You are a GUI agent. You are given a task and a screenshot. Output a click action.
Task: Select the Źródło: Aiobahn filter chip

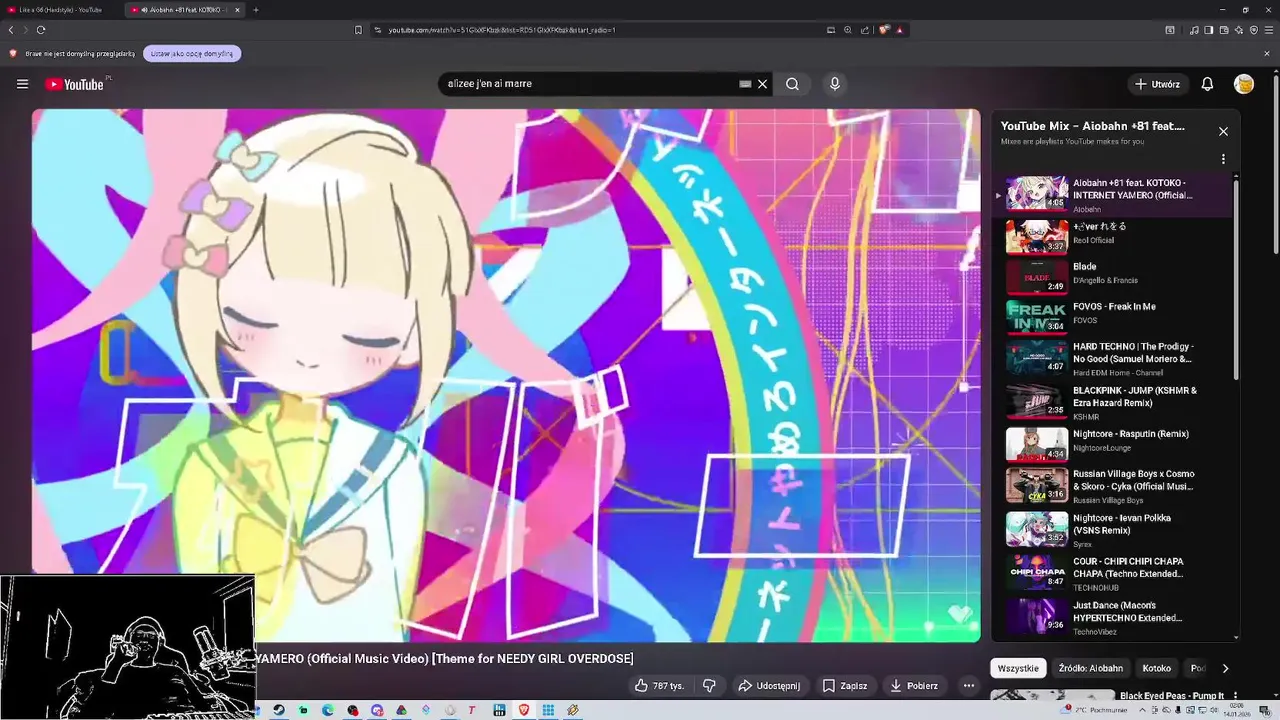click(x=1091, y=668)
